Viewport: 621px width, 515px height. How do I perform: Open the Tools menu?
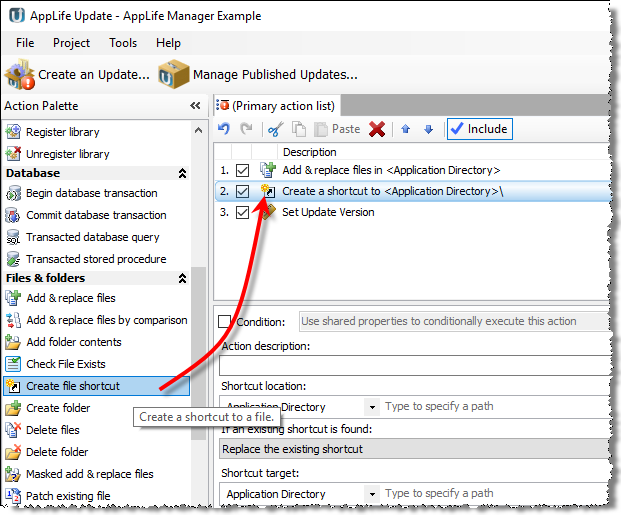(x=123, y=43)
